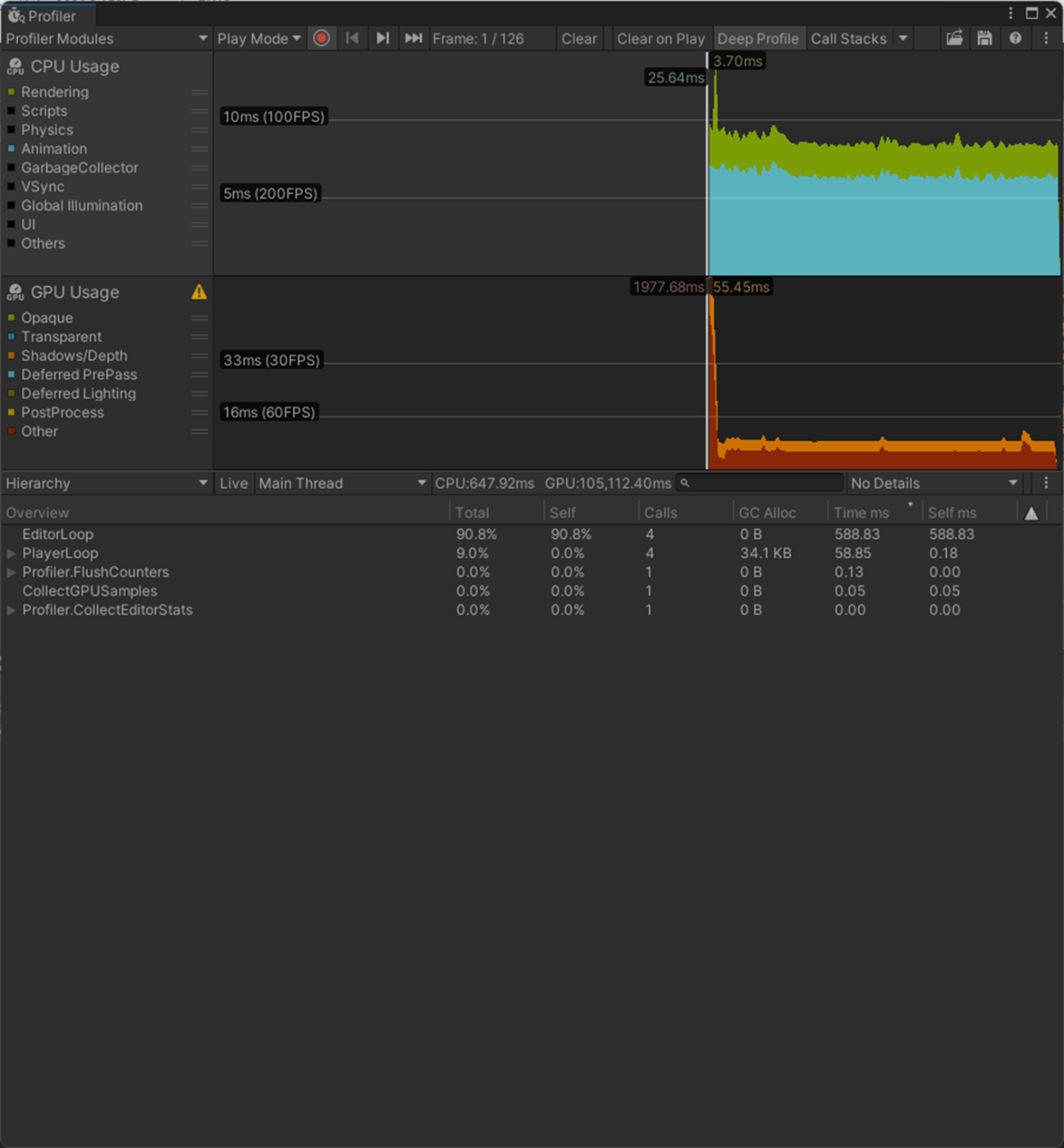Sort by Self column
The width and height of the screenshot is (1064, 1148).
(591, 512)
